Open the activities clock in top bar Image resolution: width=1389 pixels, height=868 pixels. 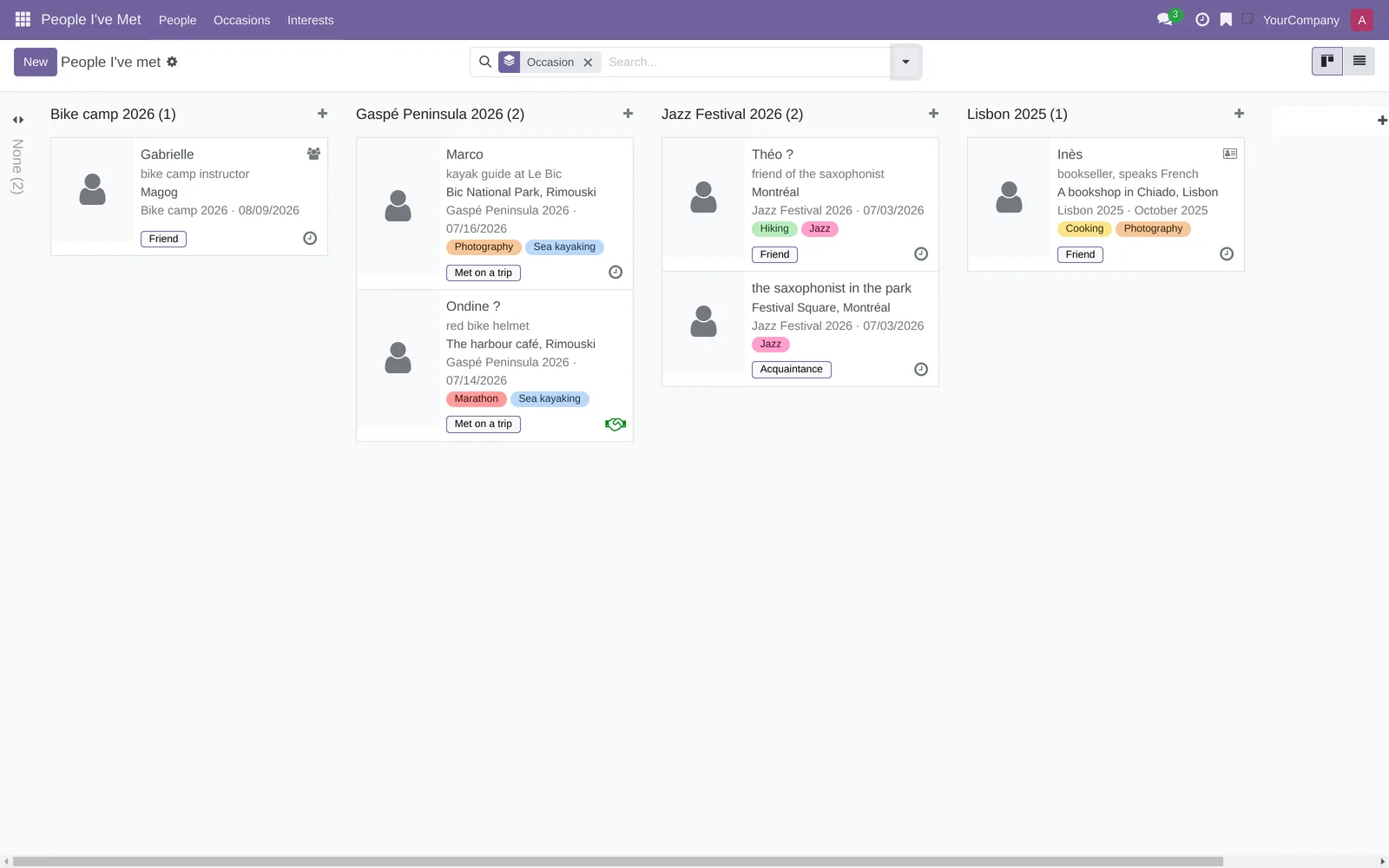point(1202,19)
